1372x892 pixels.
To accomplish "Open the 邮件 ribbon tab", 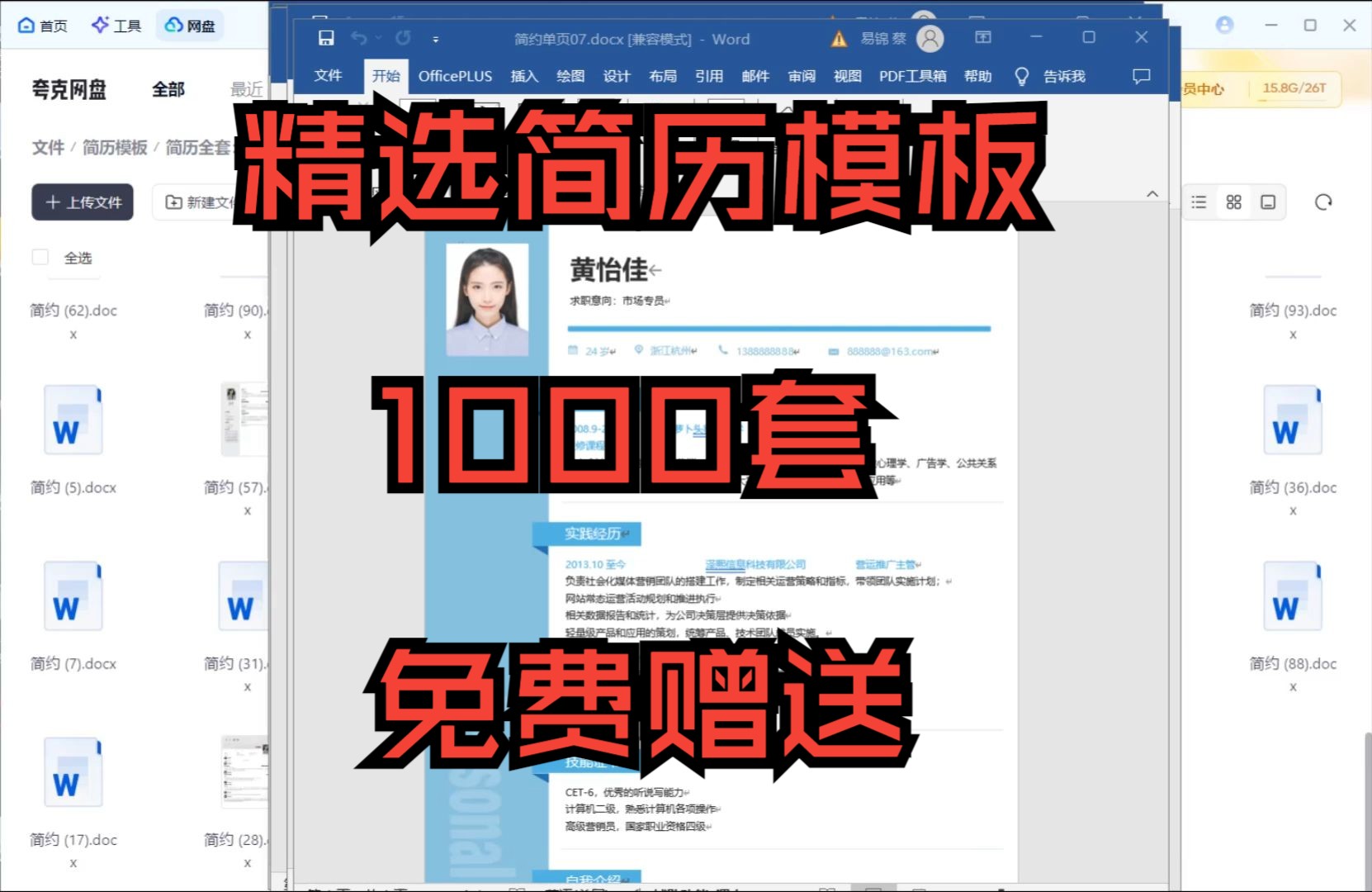I will click(755, 76).
